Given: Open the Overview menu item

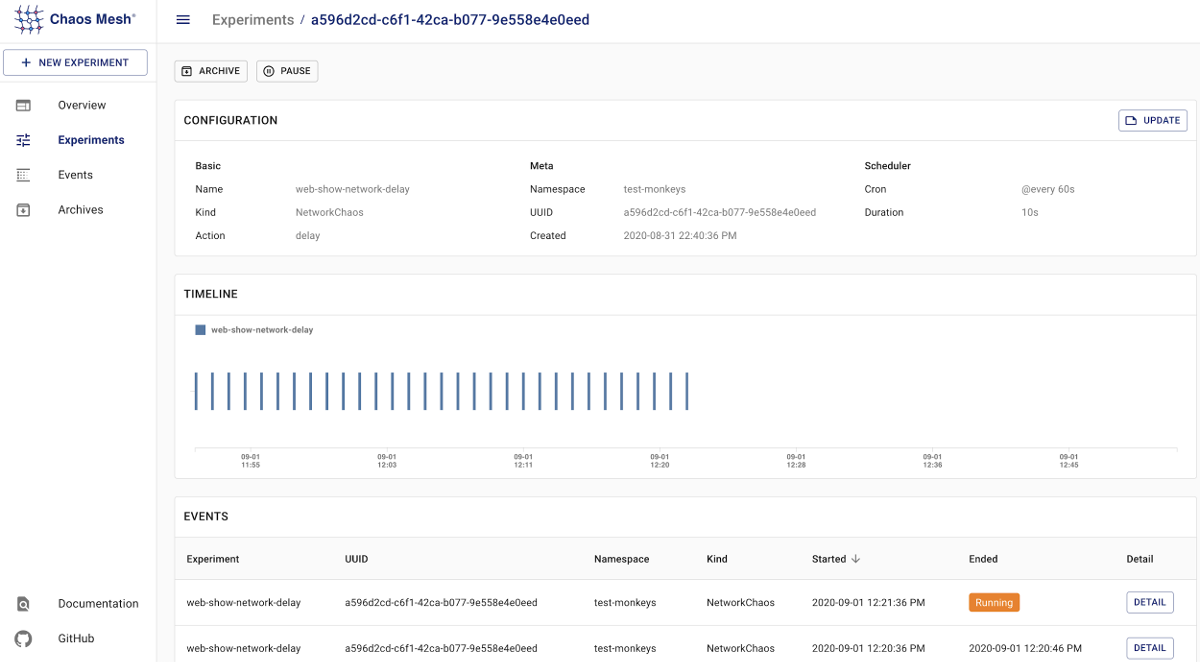Looking at the screenshot, I should [x=81, y=105].
